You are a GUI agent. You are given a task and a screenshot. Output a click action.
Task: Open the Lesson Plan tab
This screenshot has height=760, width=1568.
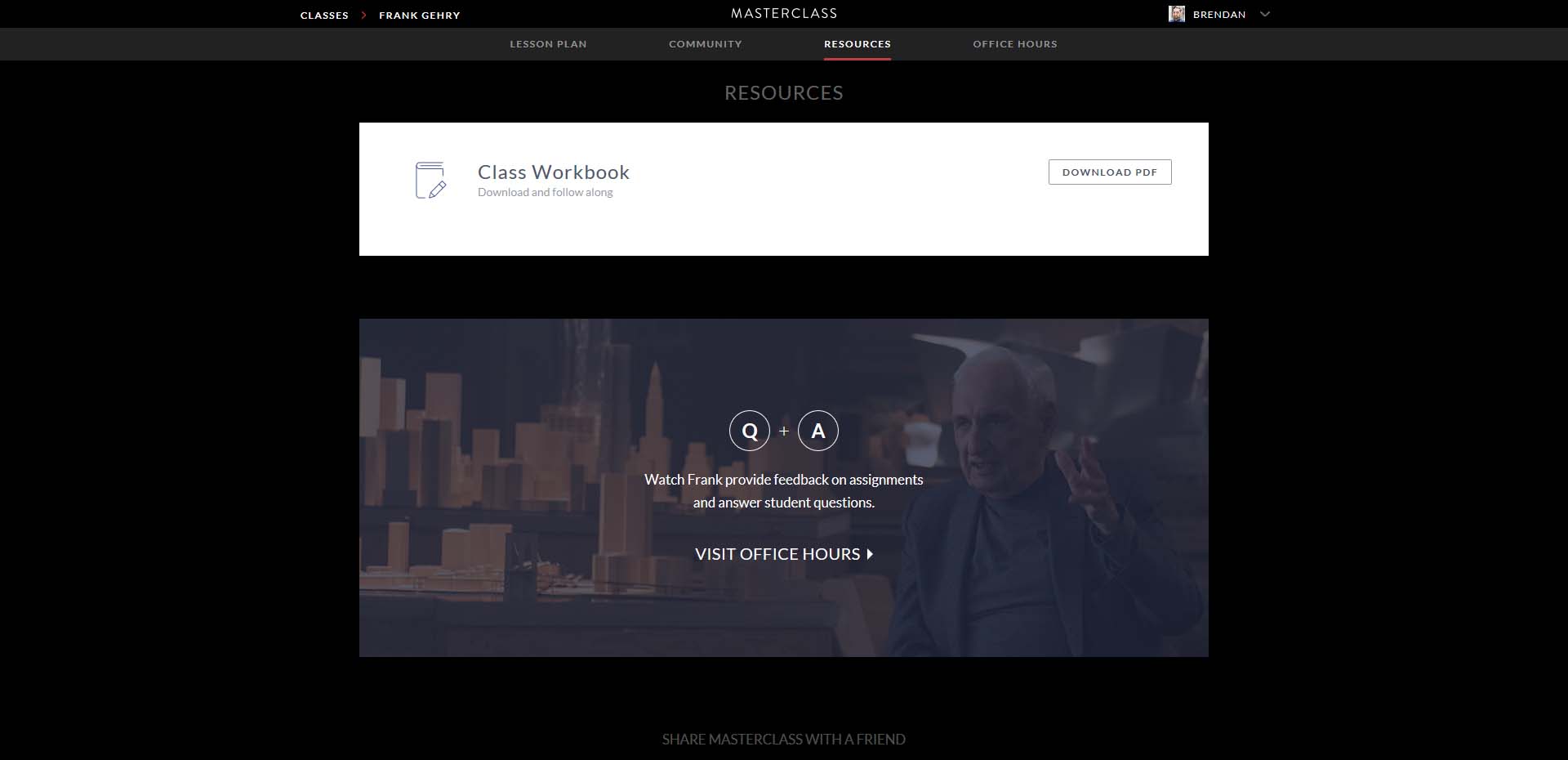pos(548,44)
